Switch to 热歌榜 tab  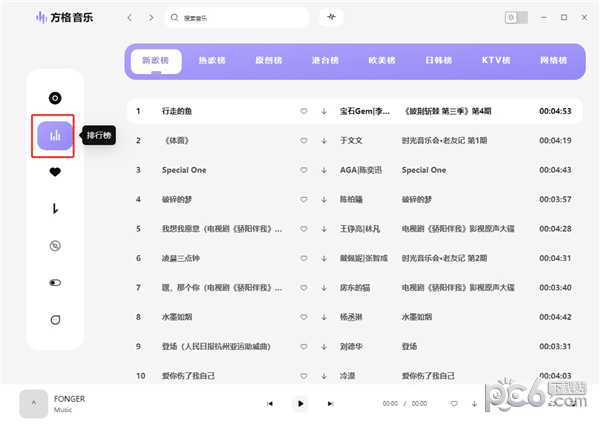[212, 60]
